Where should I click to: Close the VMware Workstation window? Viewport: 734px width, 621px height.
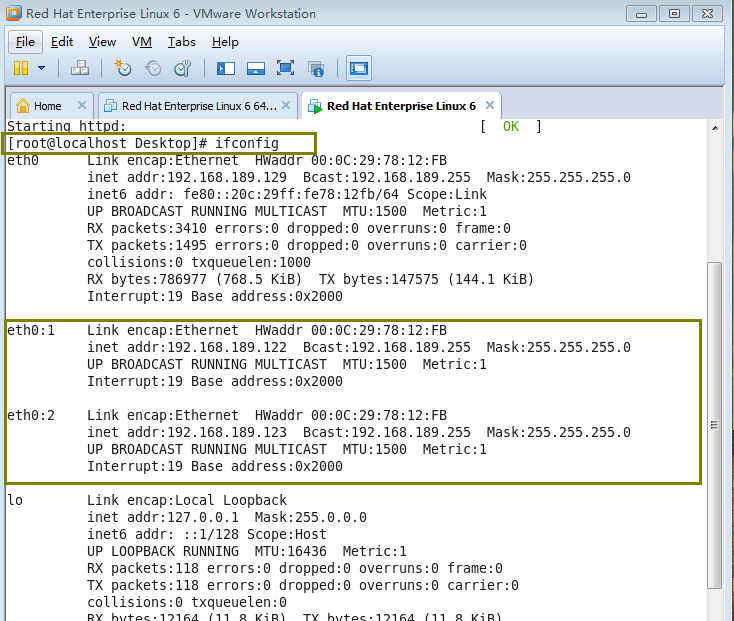point(707,14)
